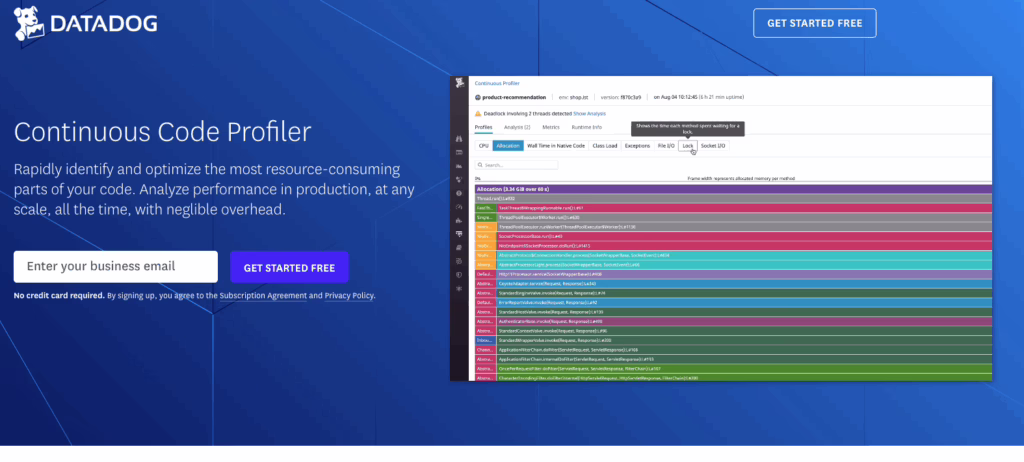Click the service icon next to product-recommendation

pyautogui.click(x=478, y=97)
